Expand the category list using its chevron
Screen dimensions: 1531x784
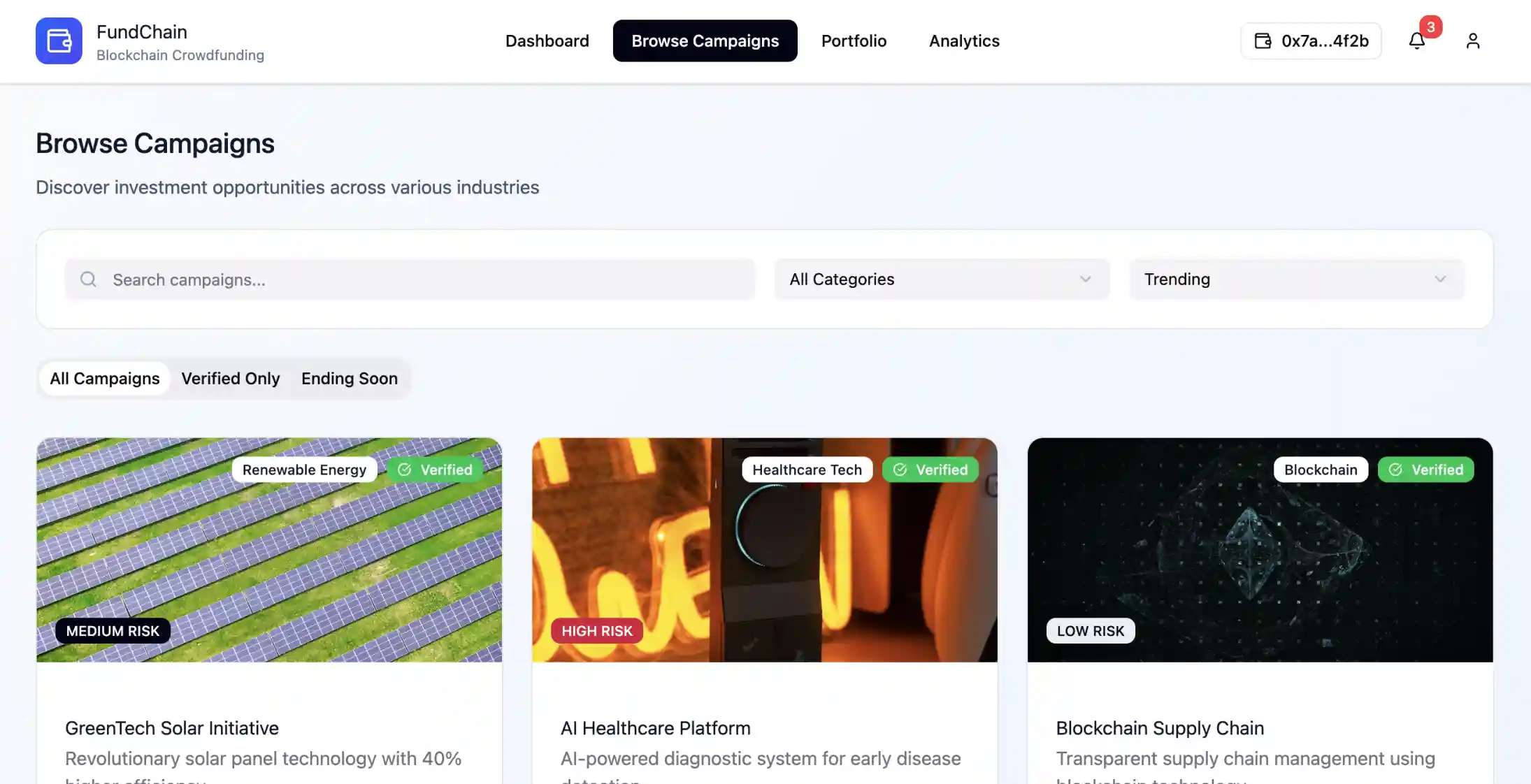[1085, 279]
